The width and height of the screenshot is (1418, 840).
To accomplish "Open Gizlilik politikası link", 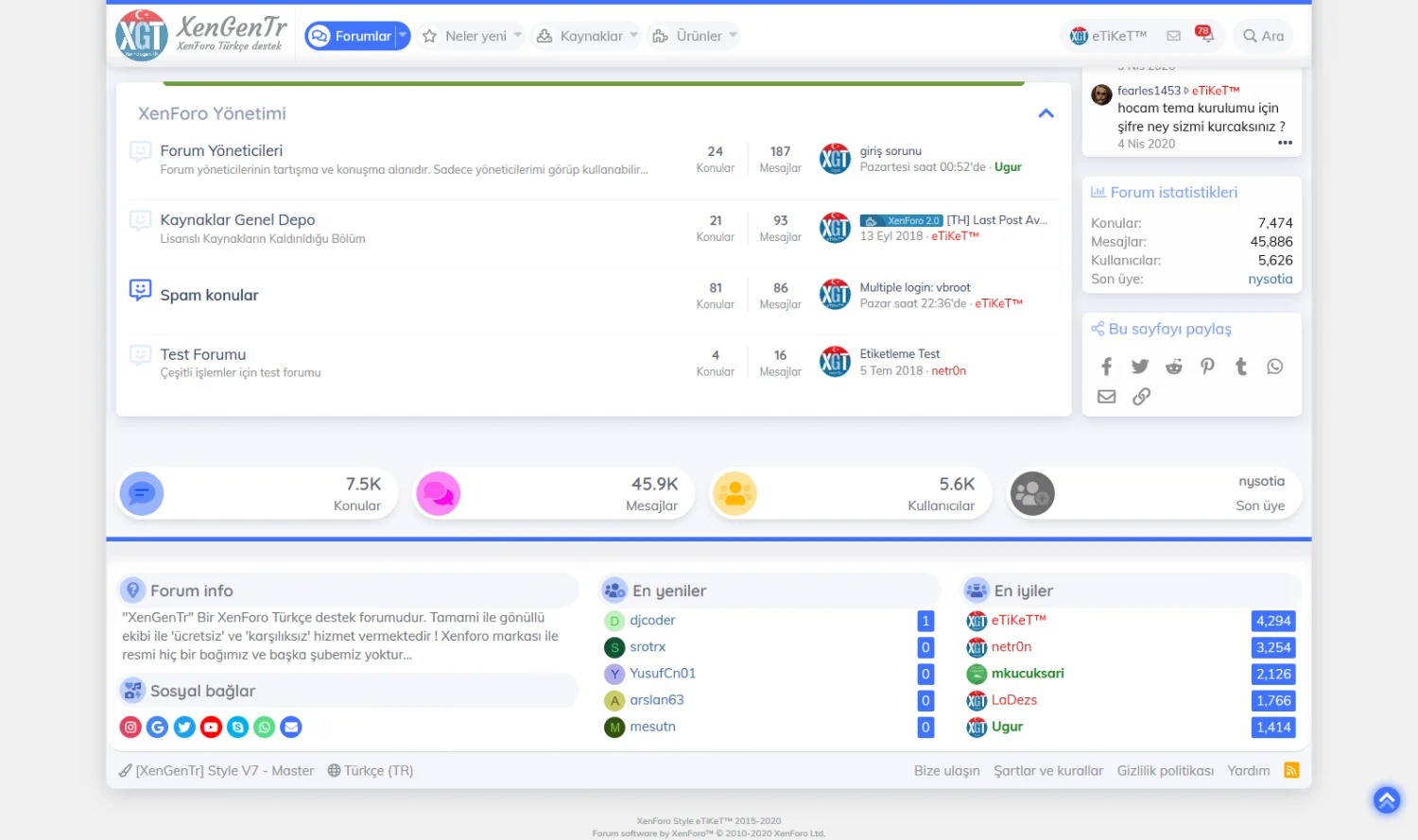I will click(x=1166, y=770).
